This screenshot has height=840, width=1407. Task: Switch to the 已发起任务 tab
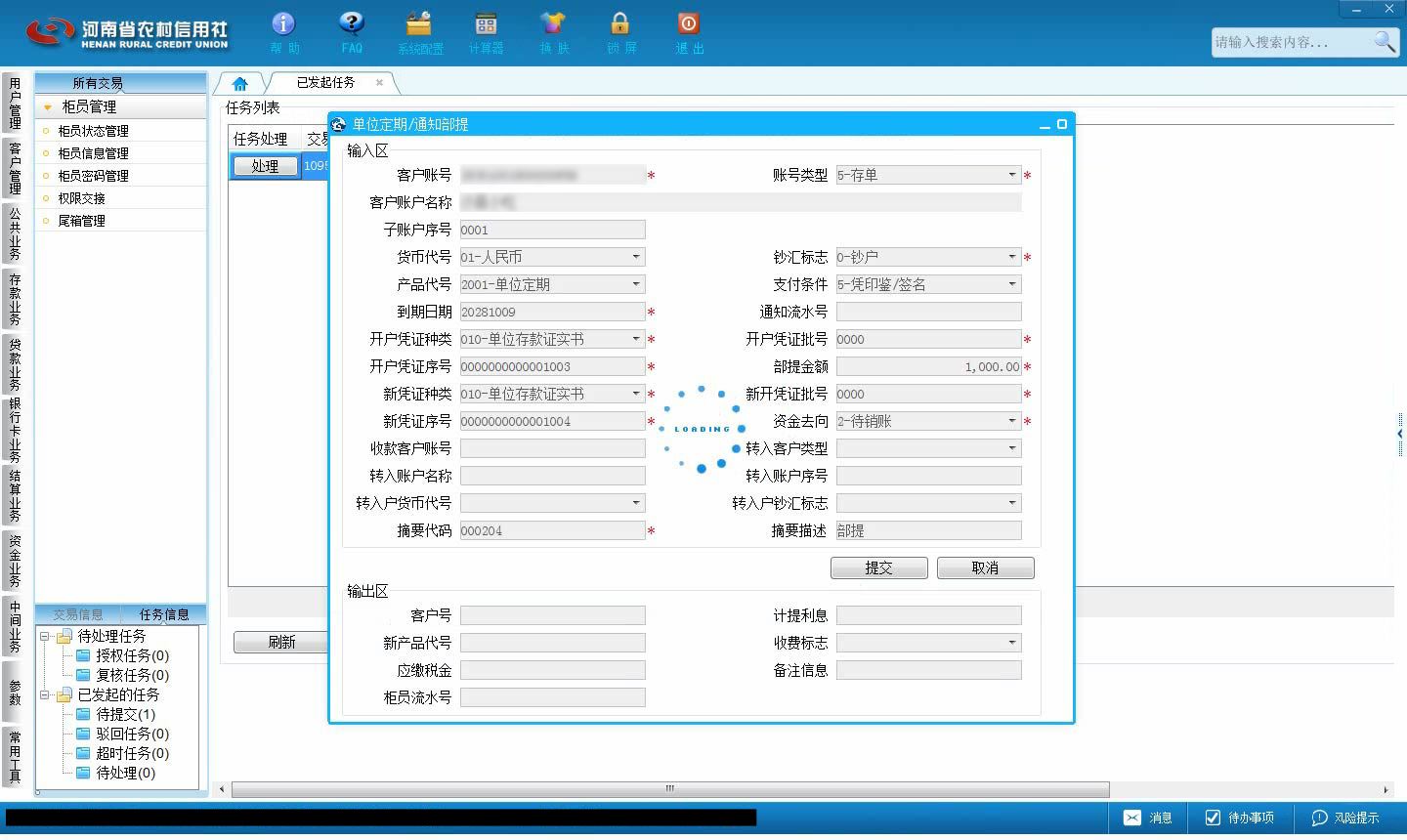(325, 83)
